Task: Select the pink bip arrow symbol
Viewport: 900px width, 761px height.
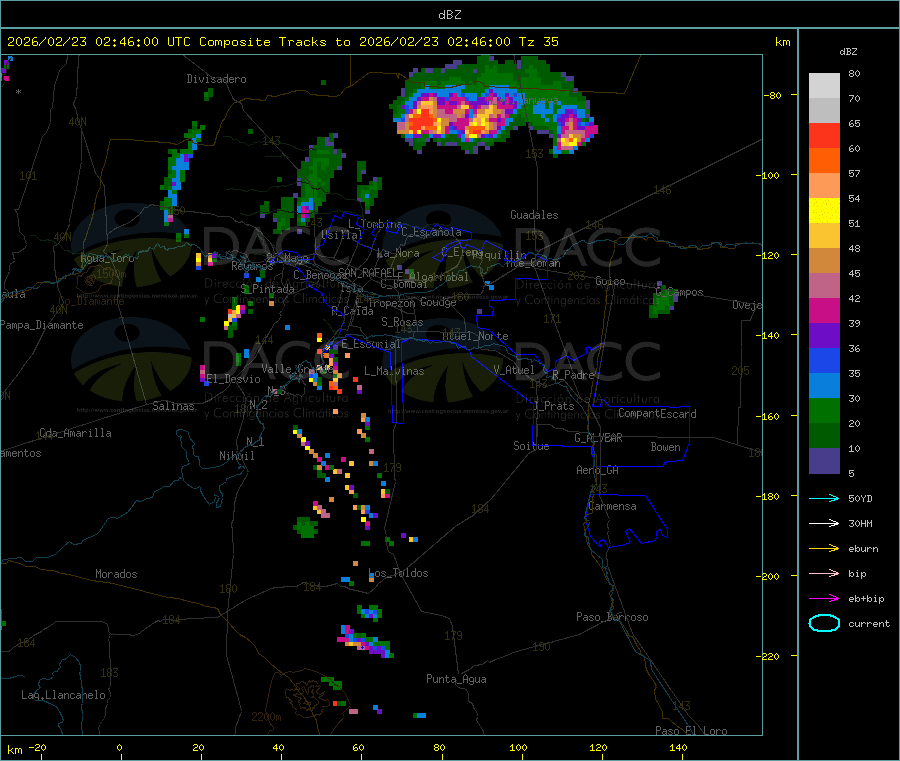Action: [x=824, y=573]
